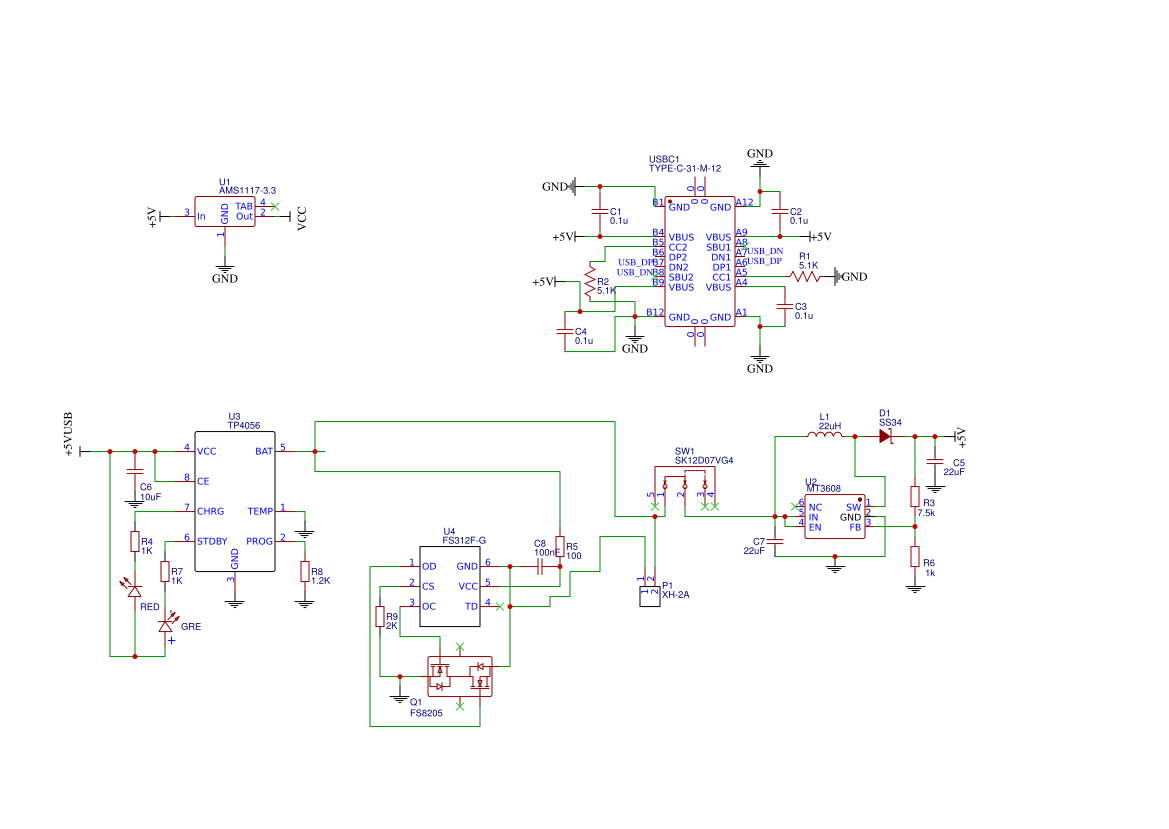Click the R6 resistor symbol
This screenshot has height=829, width=1169.
(x=915, y=556)
